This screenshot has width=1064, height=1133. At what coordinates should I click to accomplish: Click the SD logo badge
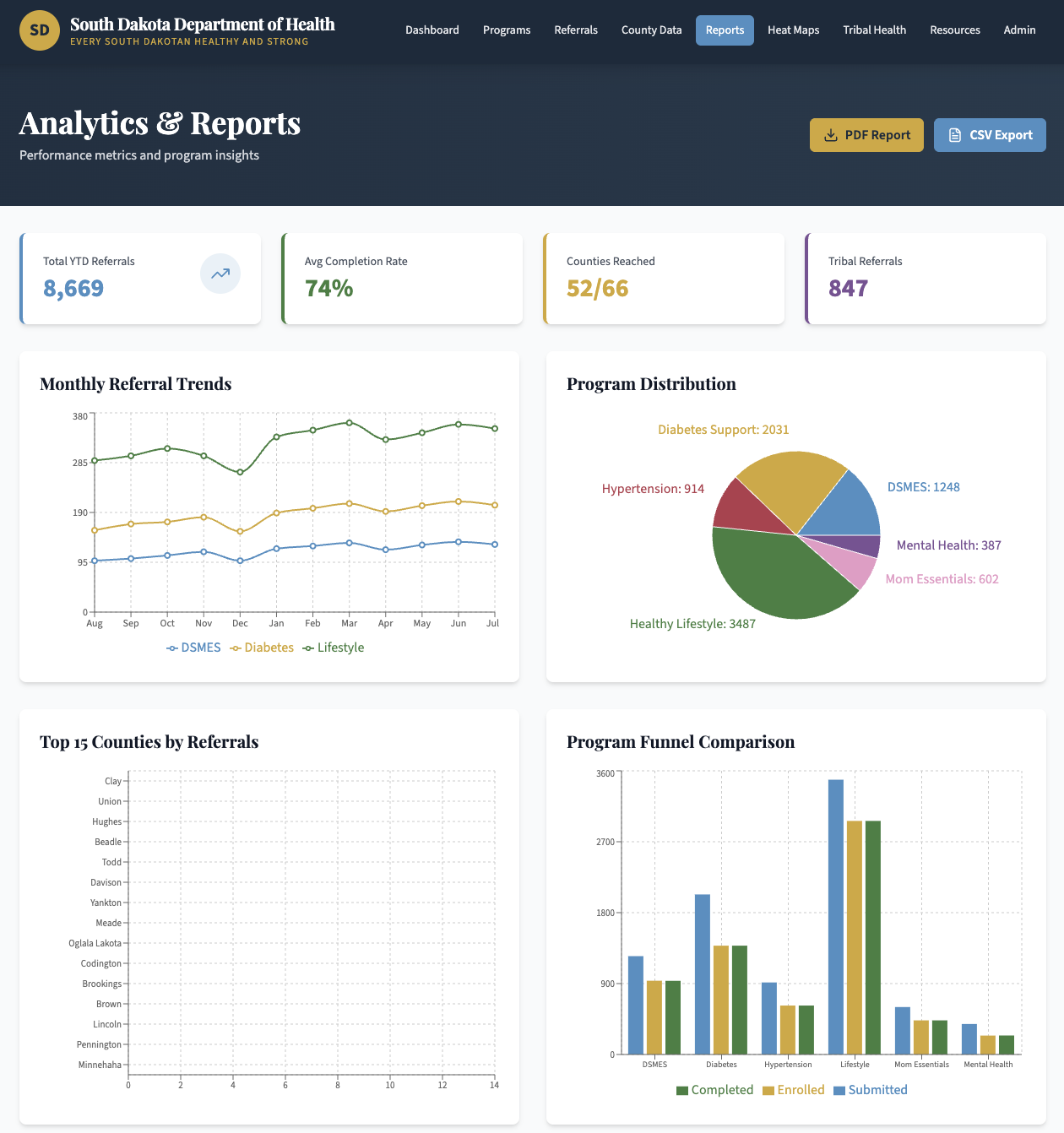40,30
